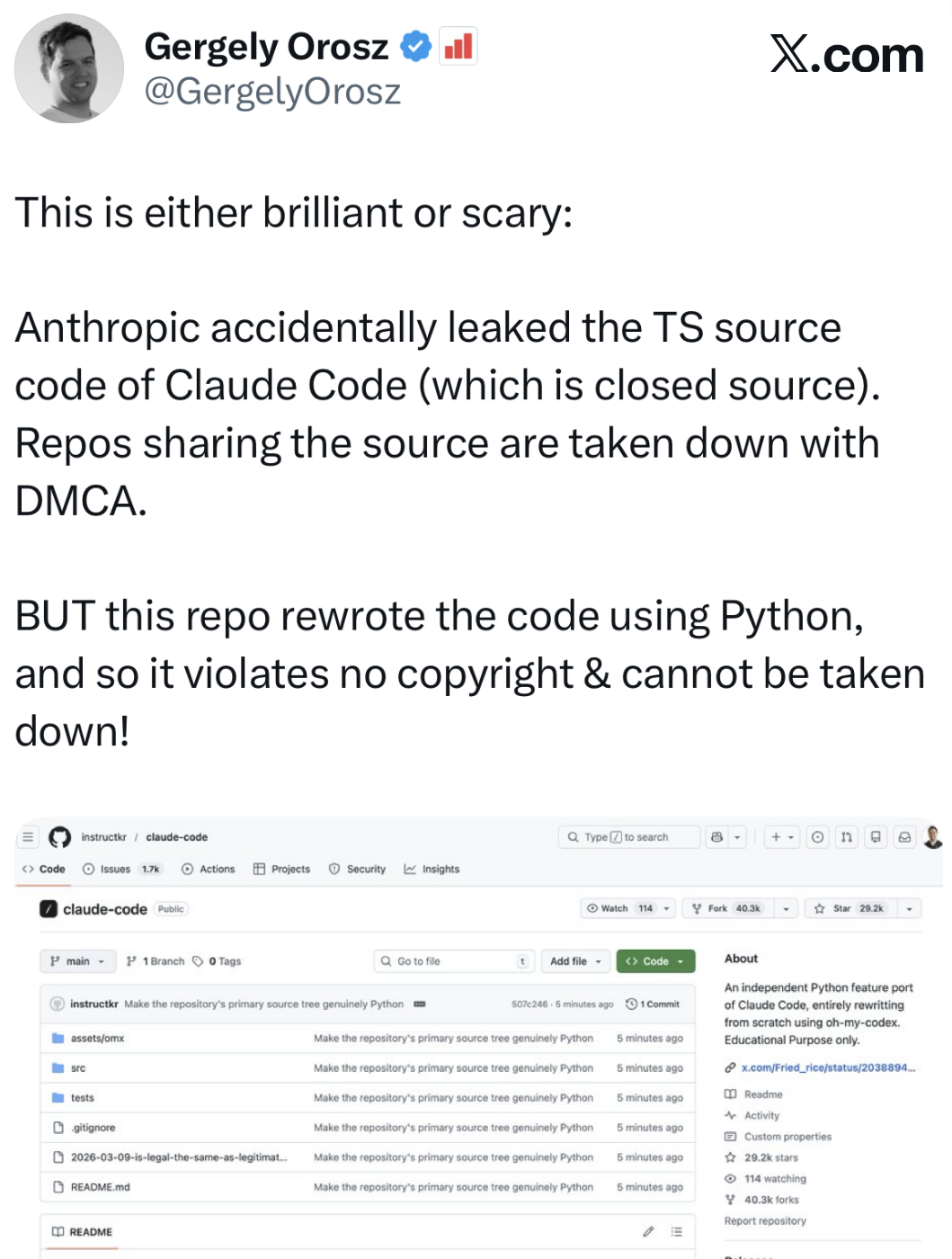Open the notifications inbox icon
Image resolution: width=952 pixels, height=1259 pixels.
point(904,837)
